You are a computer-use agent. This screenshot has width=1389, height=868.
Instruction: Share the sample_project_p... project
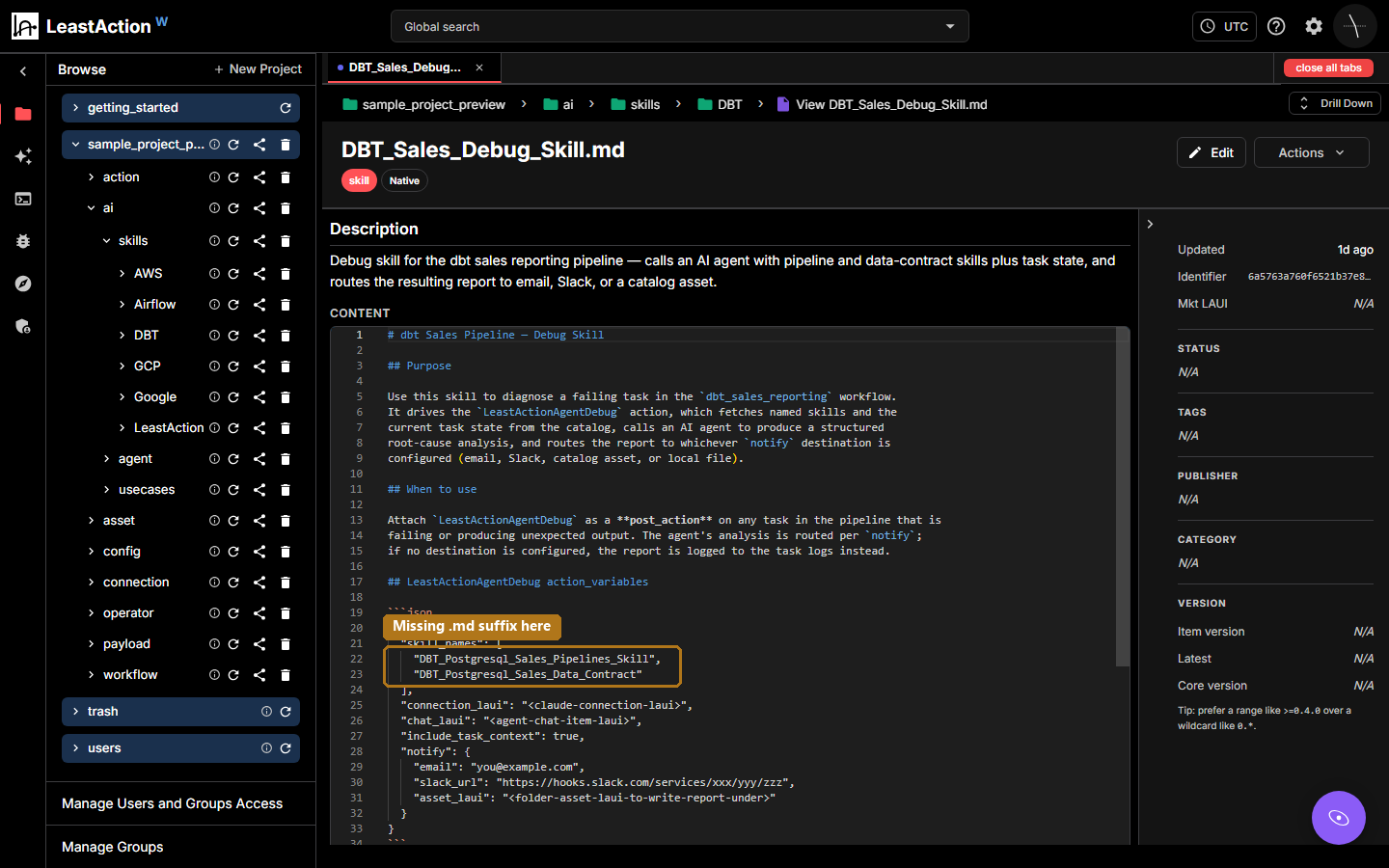259,145
